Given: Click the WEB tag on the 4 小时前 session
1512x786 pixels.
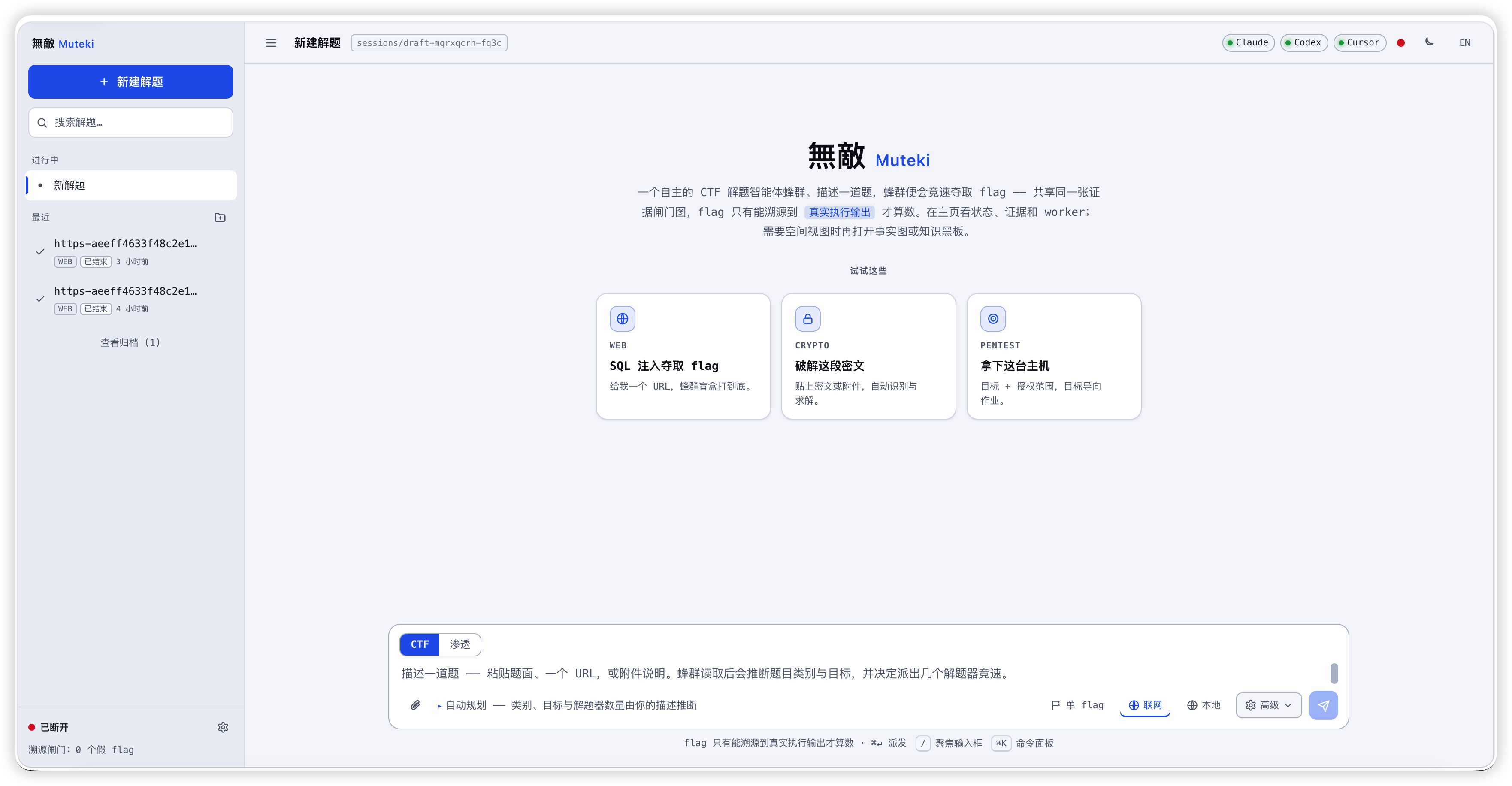Looking at the screenshot, I should [65, 309].
